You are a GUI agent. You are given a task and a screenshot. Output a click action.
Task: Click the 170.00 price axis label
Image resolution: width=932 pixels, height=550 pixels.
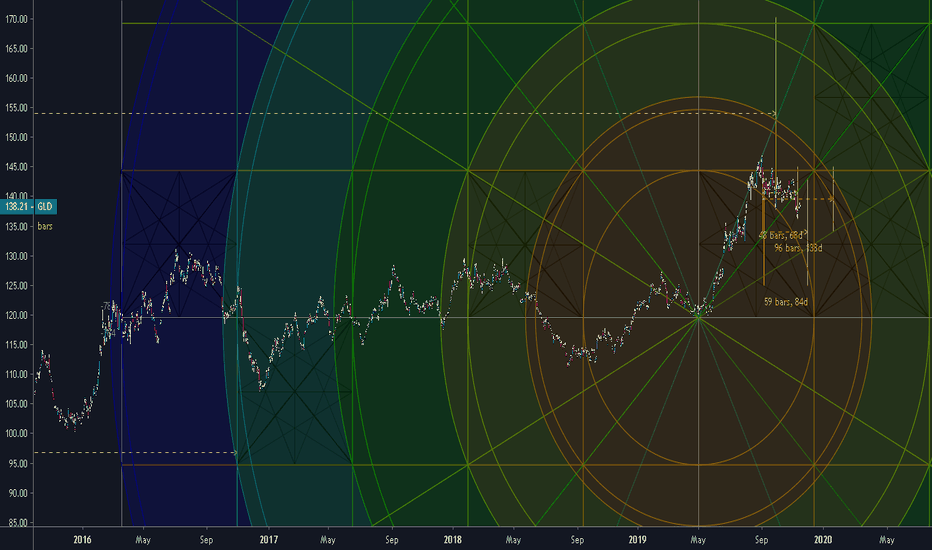pyautogui.click(x=17, y=19)
